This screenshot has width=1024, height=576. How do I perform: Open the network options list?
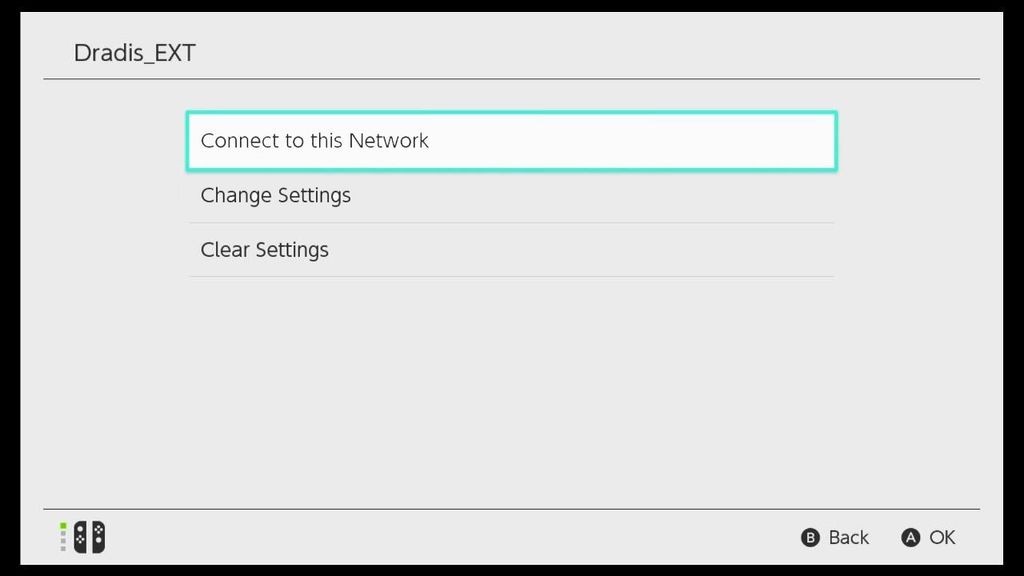point(512,195)
